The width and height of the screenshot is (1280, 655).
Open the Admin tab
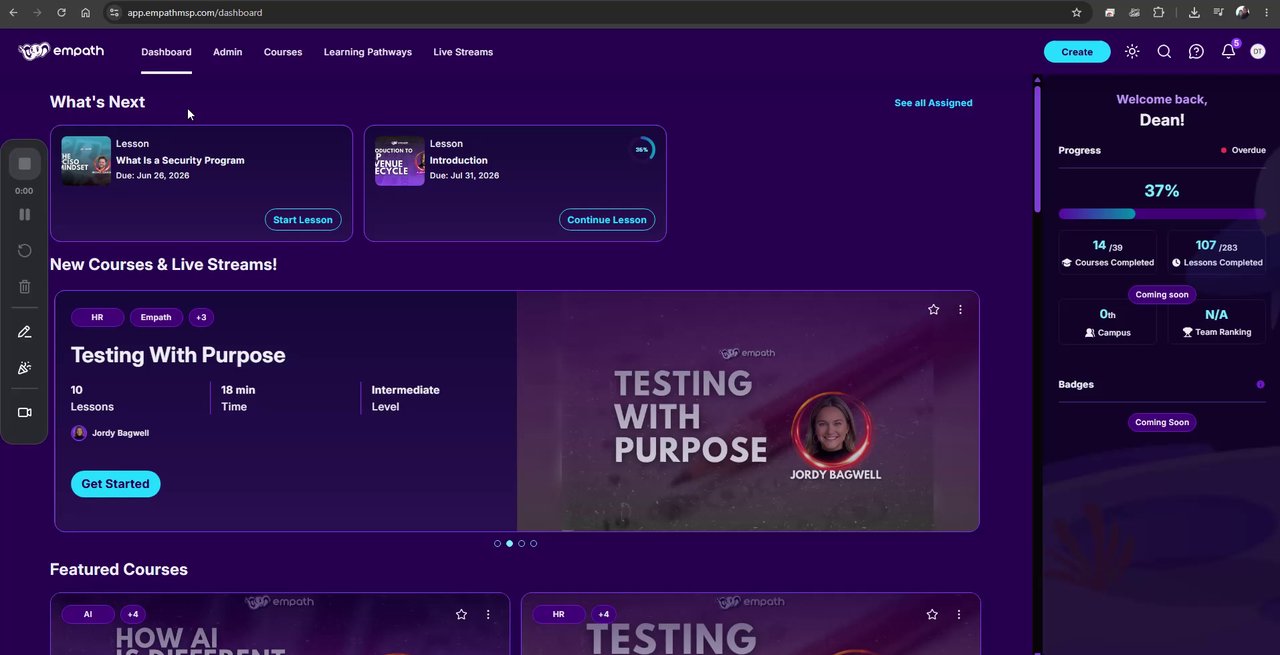227,52
